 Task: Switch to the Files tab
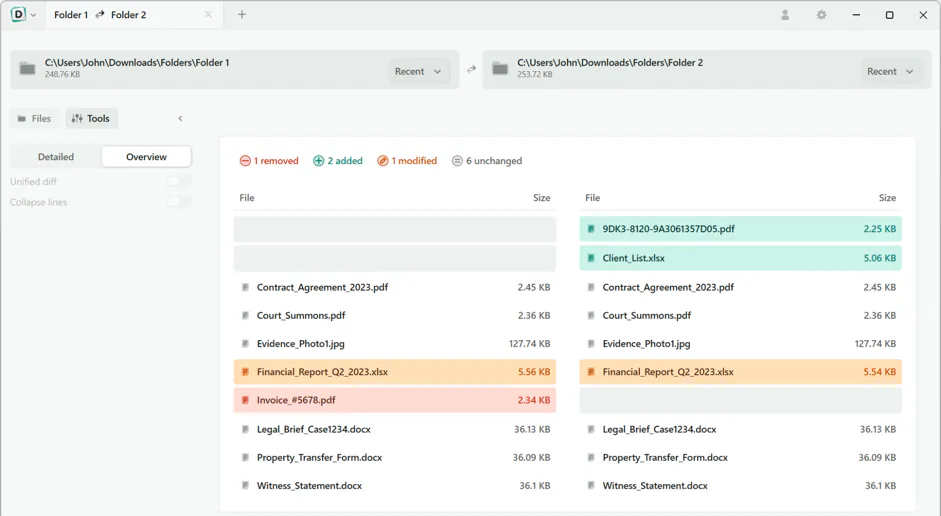[34, 119]
